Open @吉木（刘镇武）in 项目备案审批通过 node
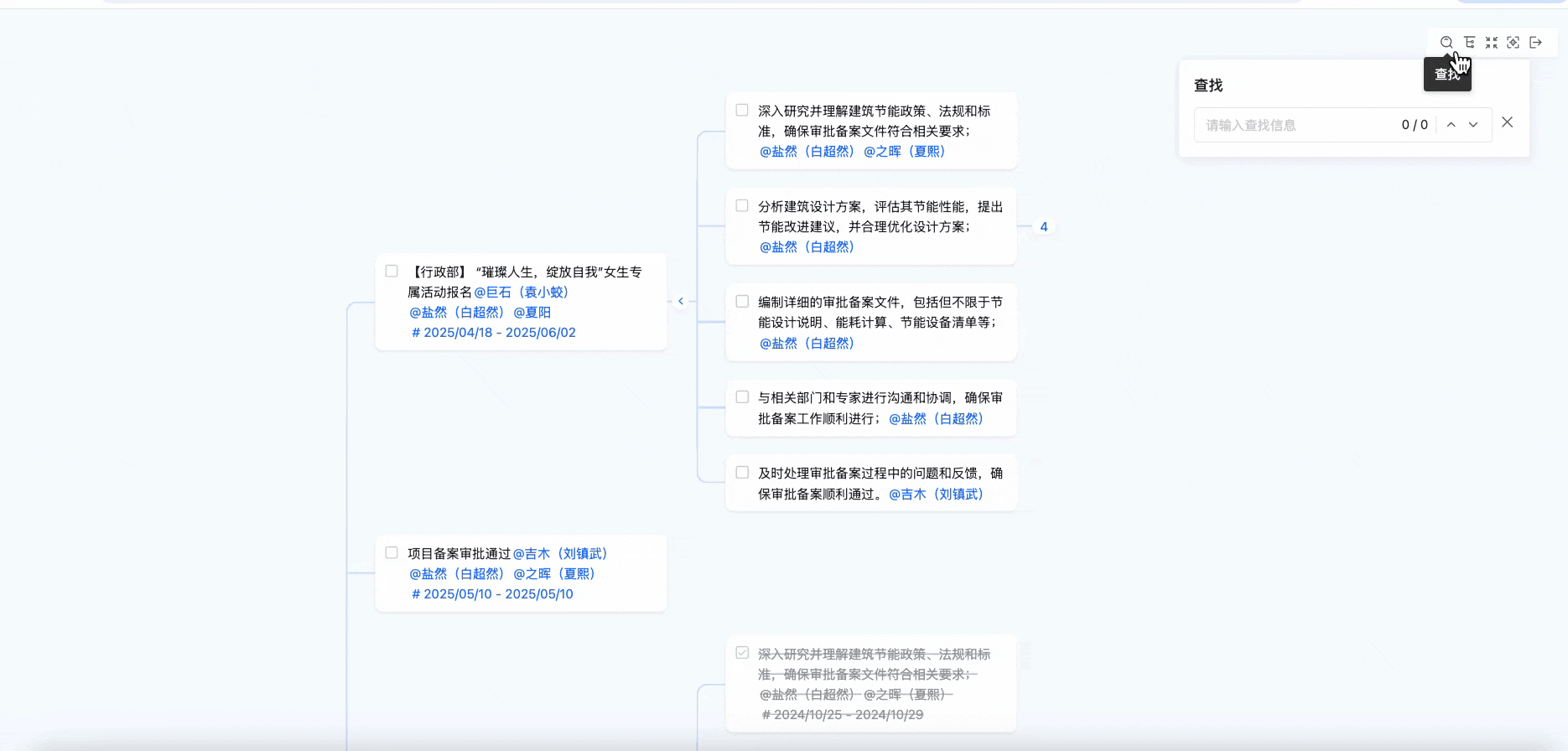1568x751 pixels. (560, 553)
